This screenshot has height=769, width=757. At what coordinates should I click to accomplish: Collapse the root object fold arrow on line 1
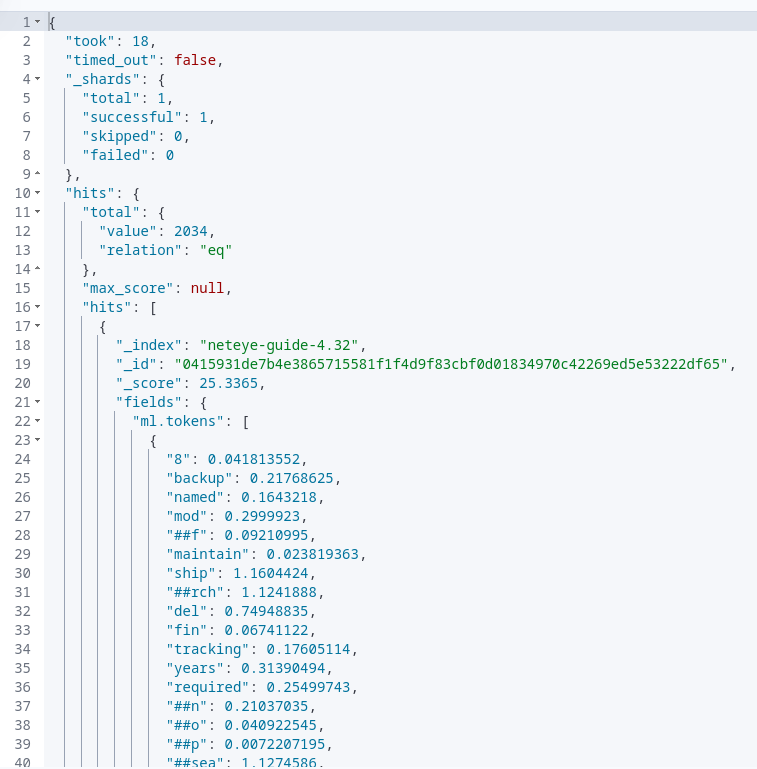tap(38, 22)
